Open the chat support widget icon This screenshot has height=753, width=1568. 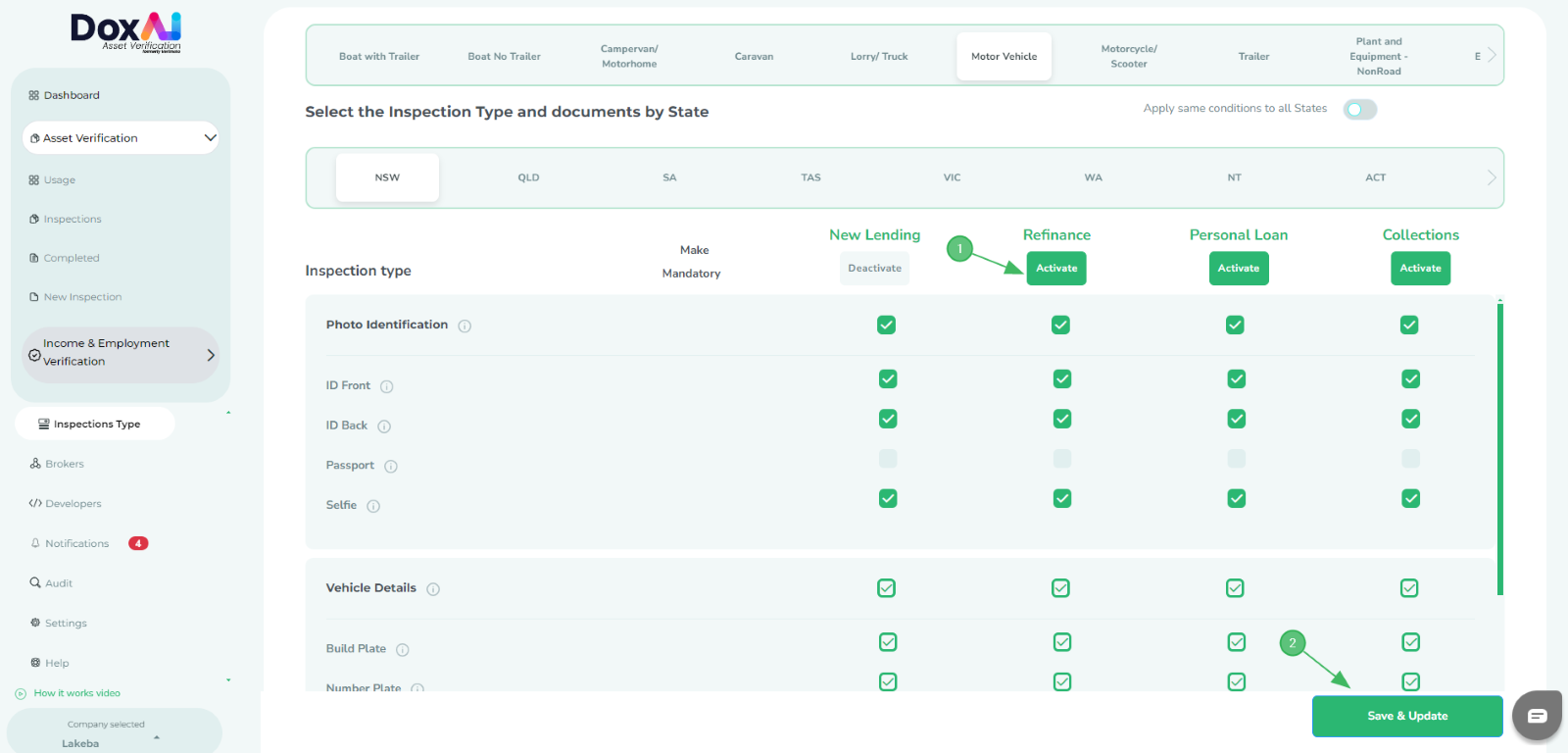(x=1537, y=716)
